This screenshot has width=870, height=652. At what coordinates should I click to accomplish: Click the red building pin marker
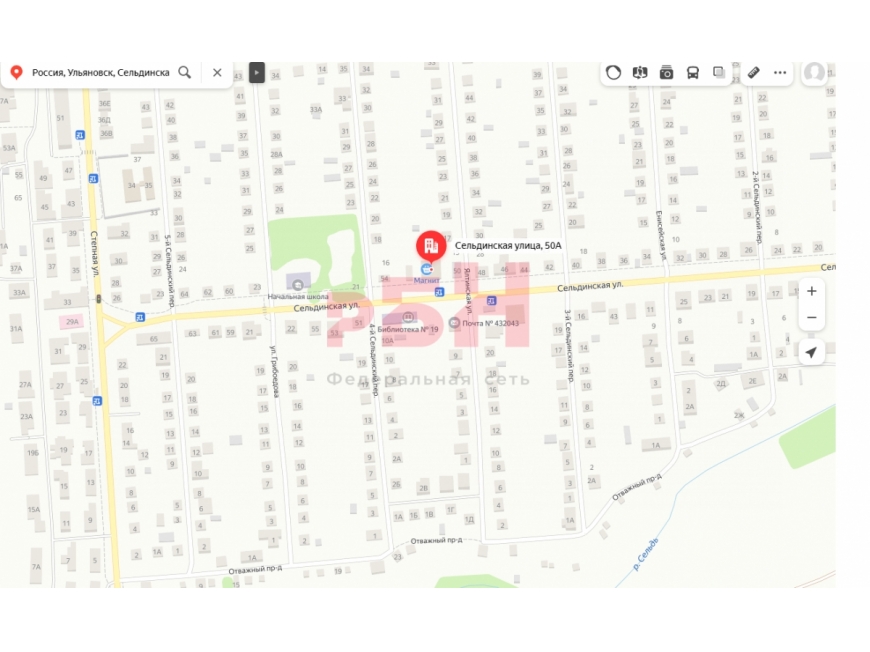pyautogui.click(x=431, y=246)
